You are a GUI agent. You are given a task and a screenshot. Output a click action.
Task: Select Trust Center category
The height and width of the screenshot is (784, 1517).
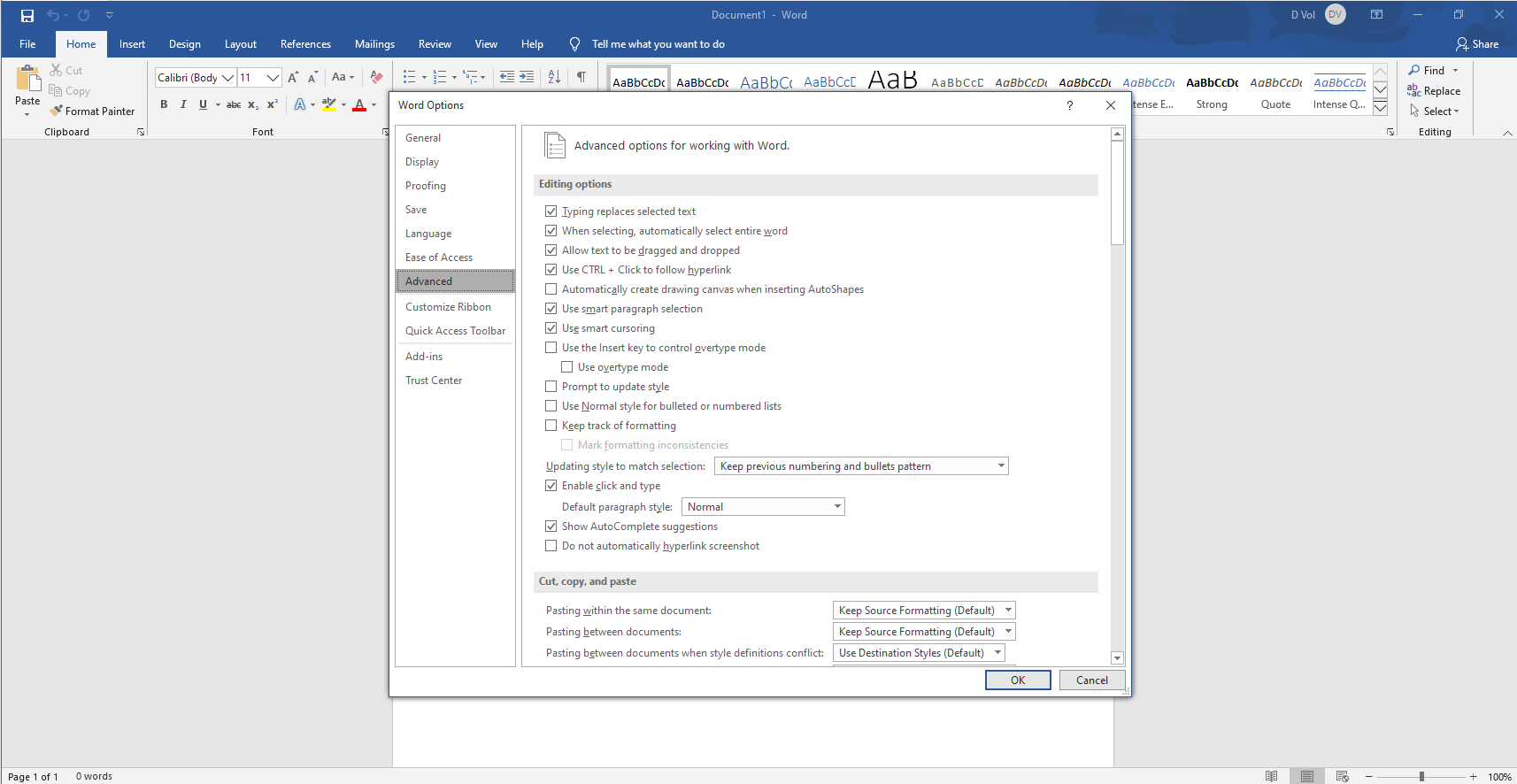455,380
